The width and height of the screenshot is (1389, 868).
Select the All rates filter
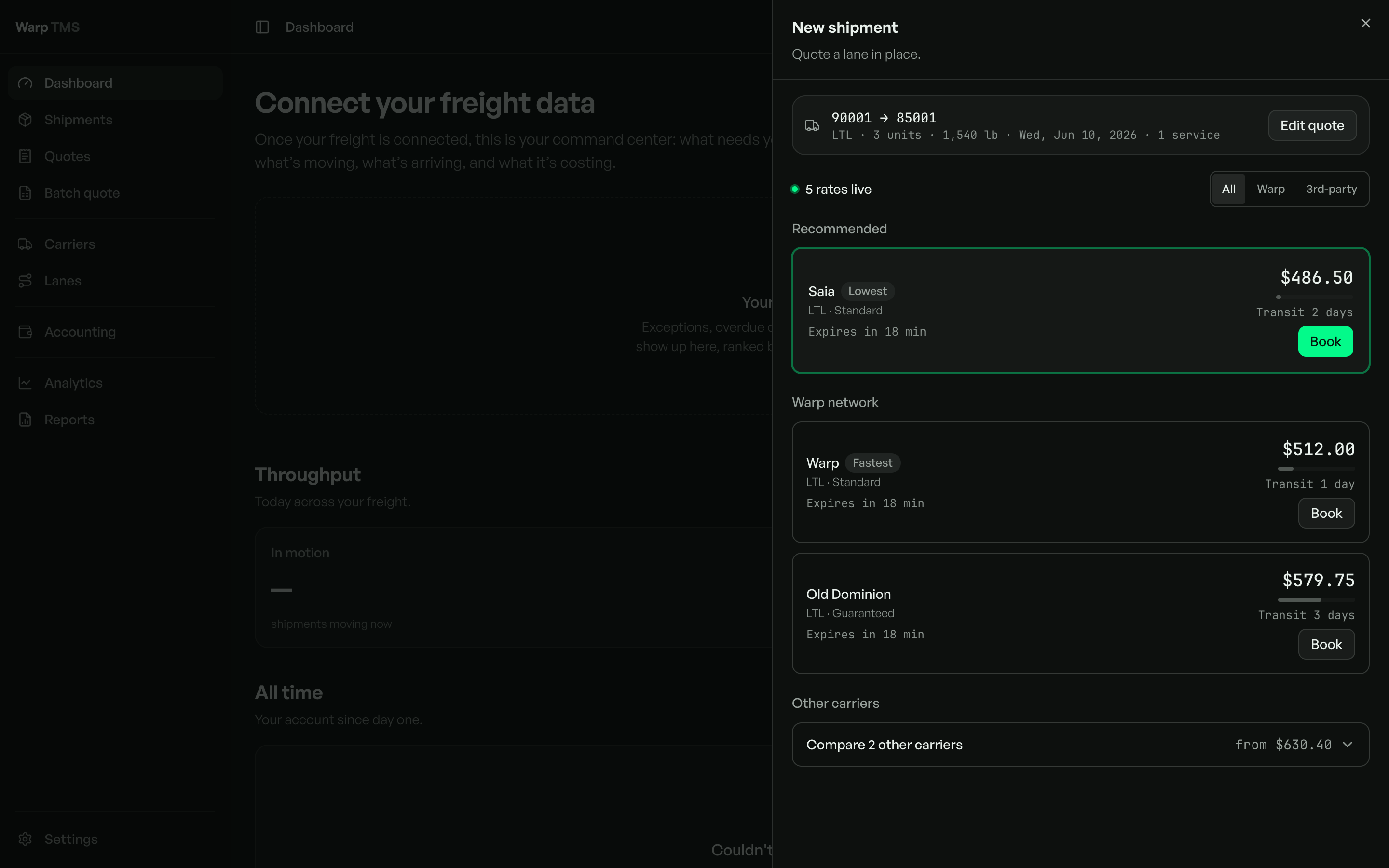click(x=1229, y=189)
